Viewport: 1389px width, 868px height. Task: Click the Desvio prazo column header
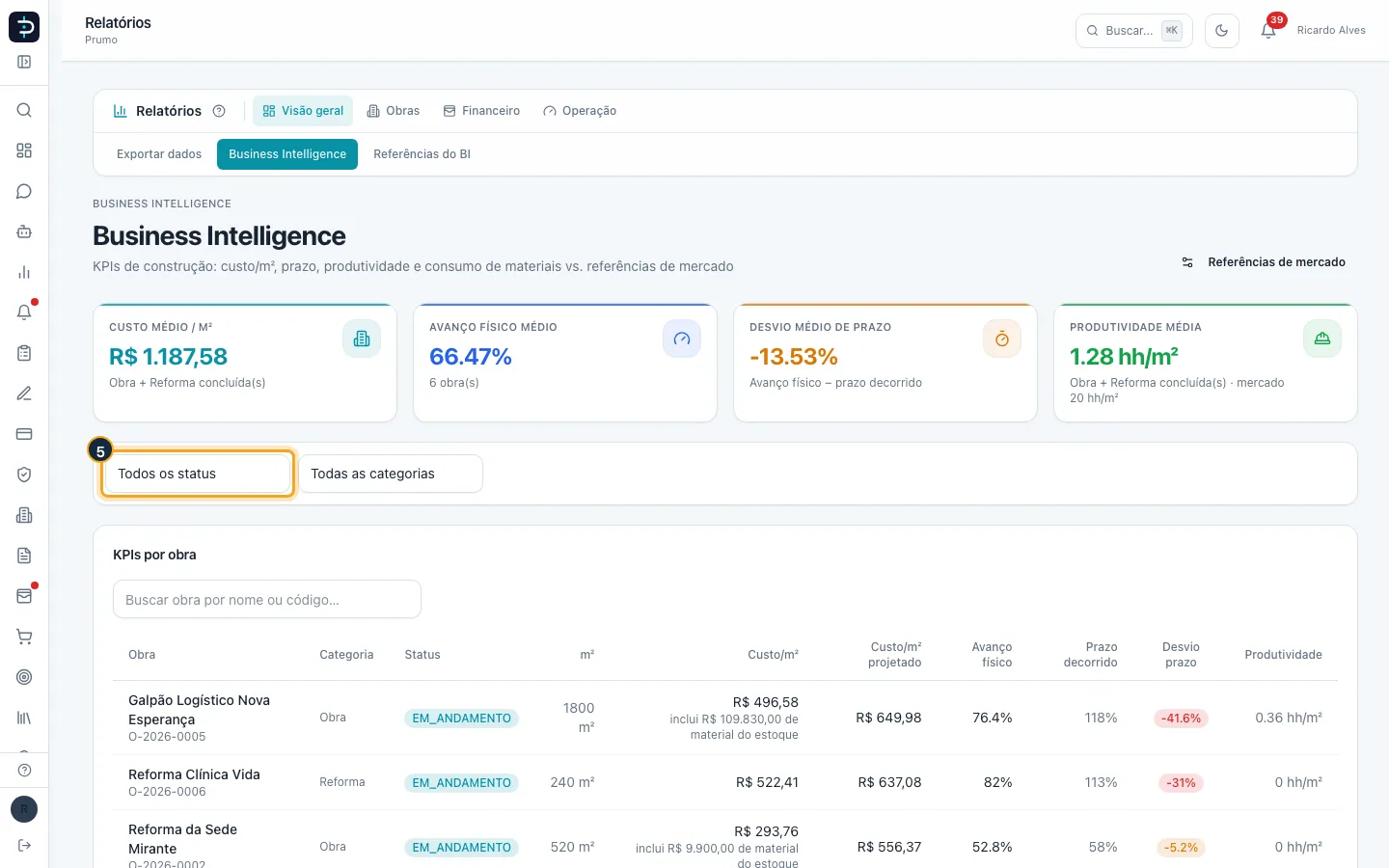(1181, 654)
